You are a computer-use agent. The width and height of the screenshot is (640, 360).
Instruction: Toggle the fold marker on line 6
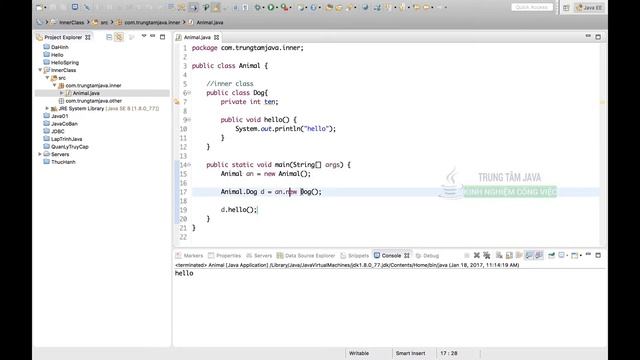[x=189, y=93]
